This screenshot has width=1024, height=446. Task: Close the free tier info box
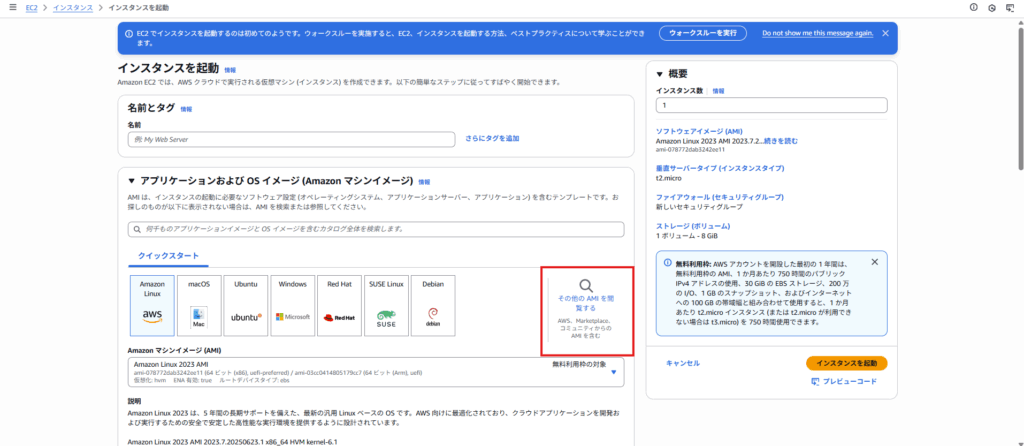point(874,262)
